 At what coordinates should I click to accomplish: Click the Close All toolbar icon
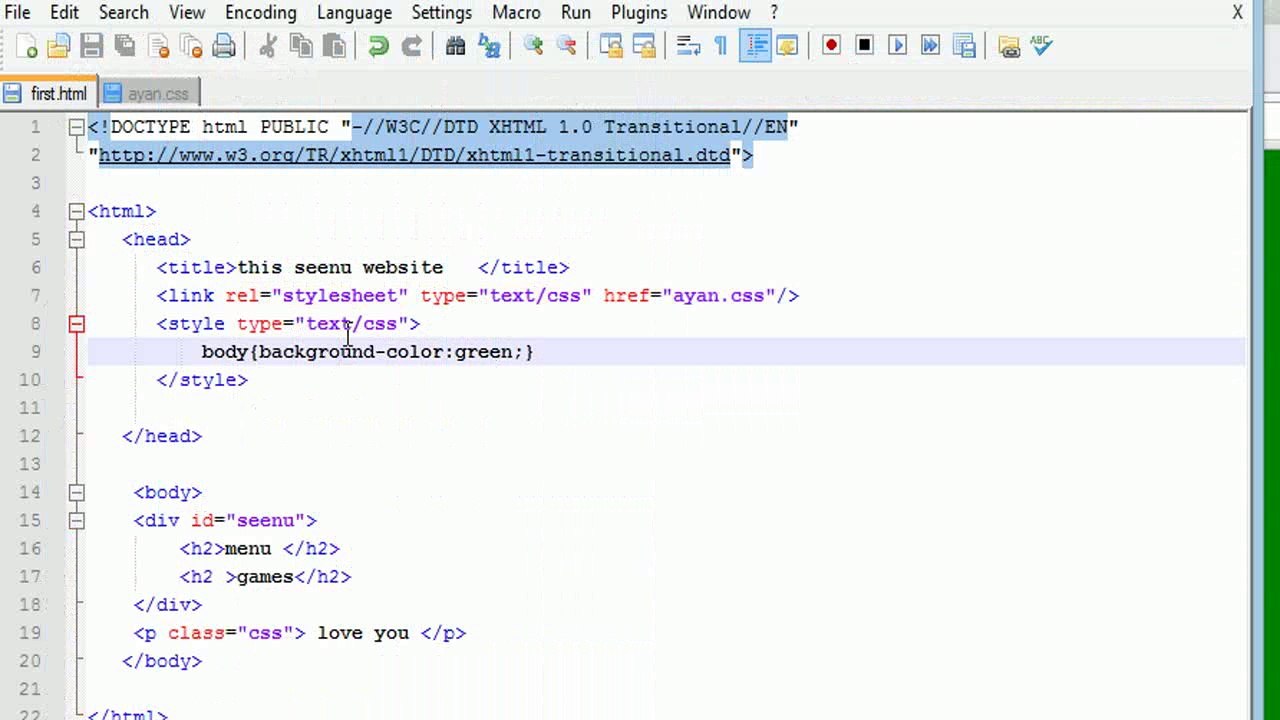click(191, 46)
